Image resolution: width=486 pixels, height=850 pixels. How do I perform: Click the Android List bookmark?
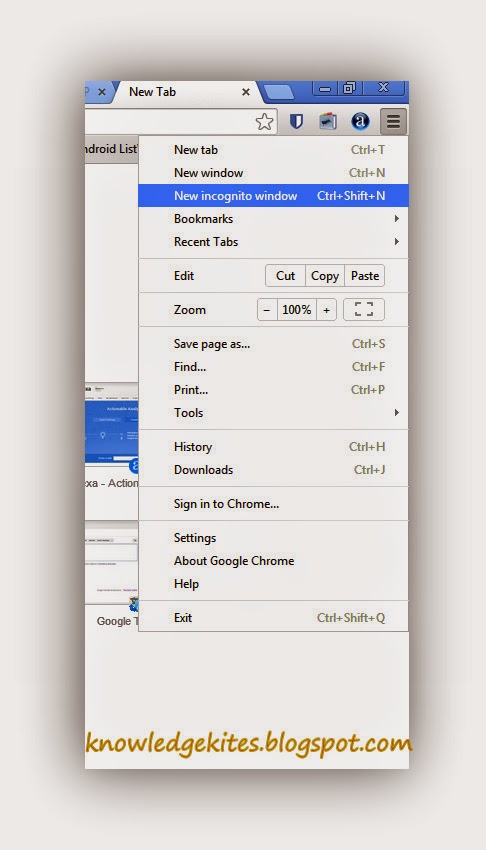(112, 149)
